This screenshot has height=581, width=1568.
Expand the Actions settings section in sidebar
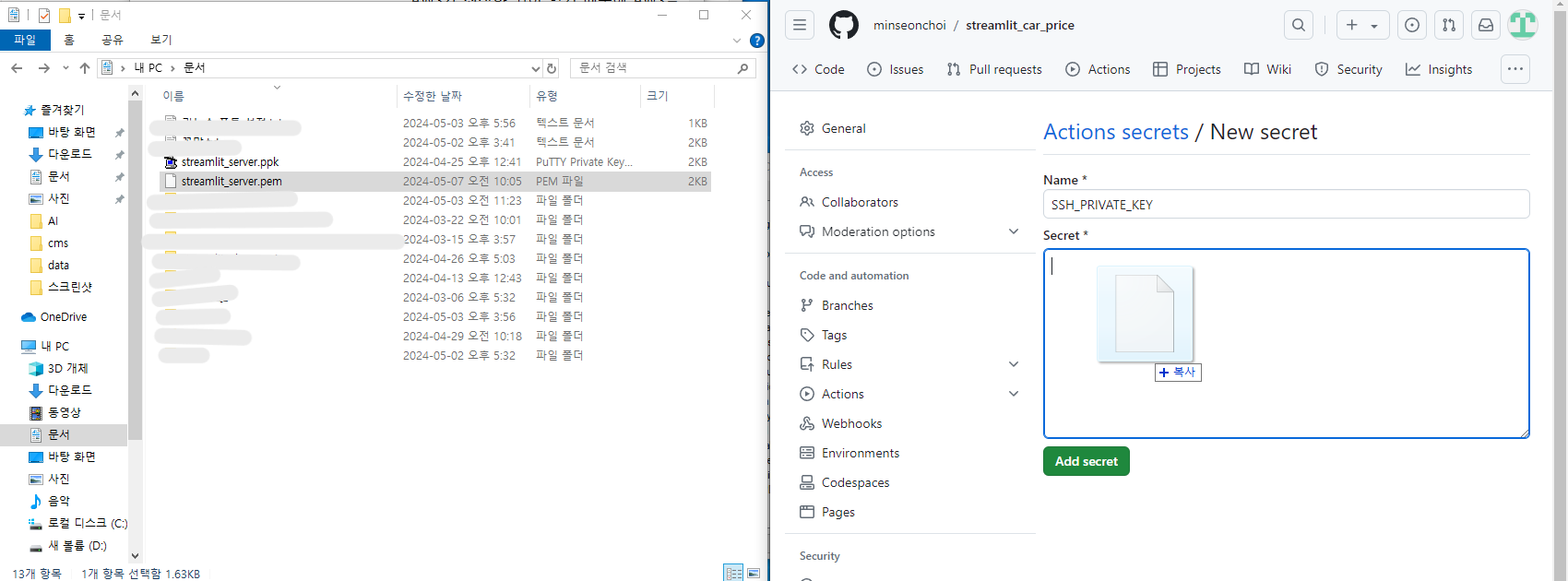tap(909, 394)
